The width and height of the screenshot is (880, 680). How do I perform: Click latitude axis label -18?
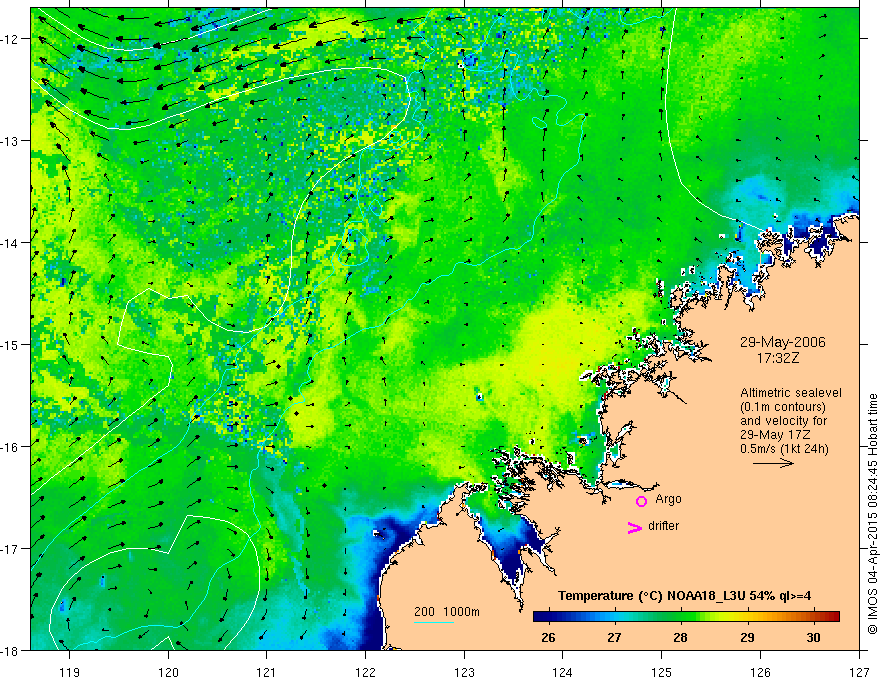pos(9,650)
